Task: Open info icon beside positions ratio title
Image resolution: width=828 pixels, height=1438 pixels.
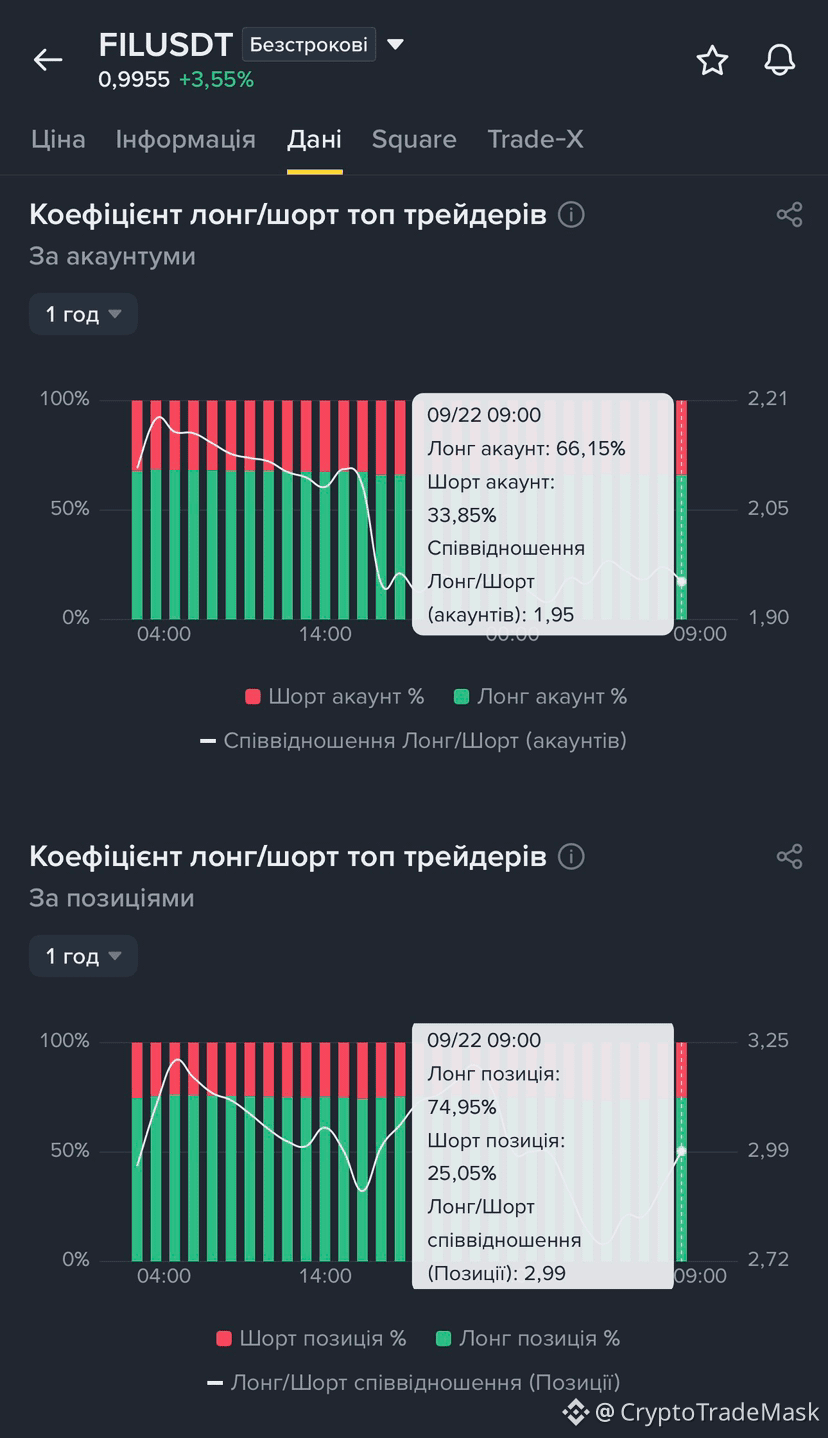Action: click(x=571, y=856)
